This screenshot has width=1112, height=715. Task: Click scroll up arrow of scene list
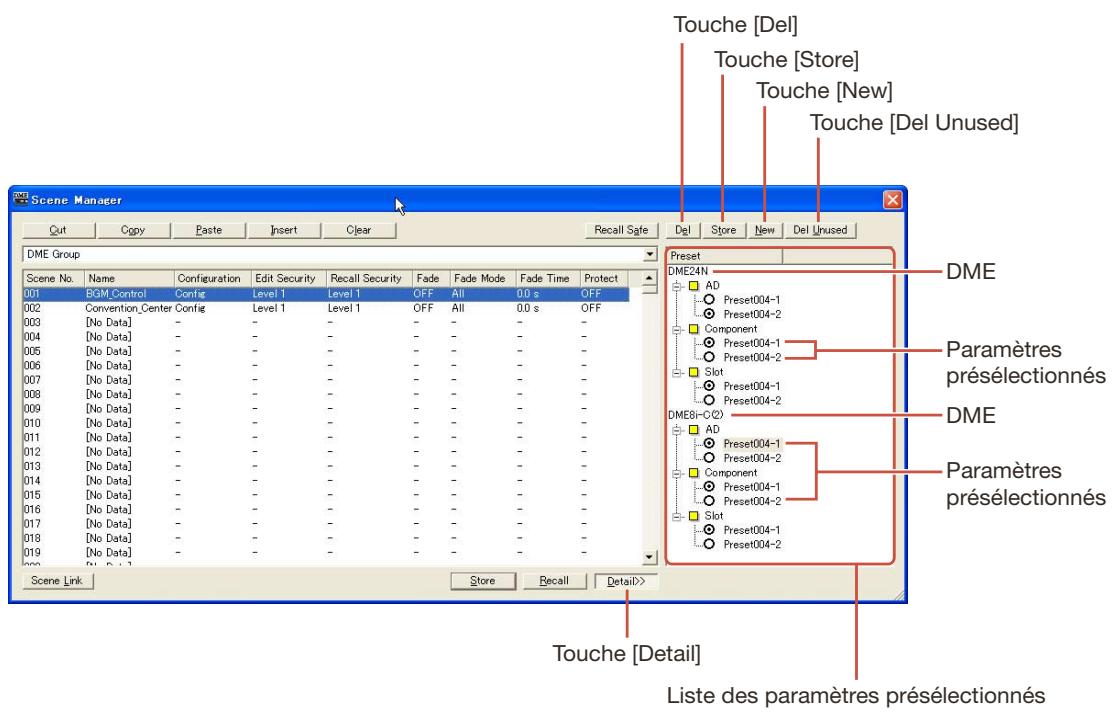(x=650, y=278)
